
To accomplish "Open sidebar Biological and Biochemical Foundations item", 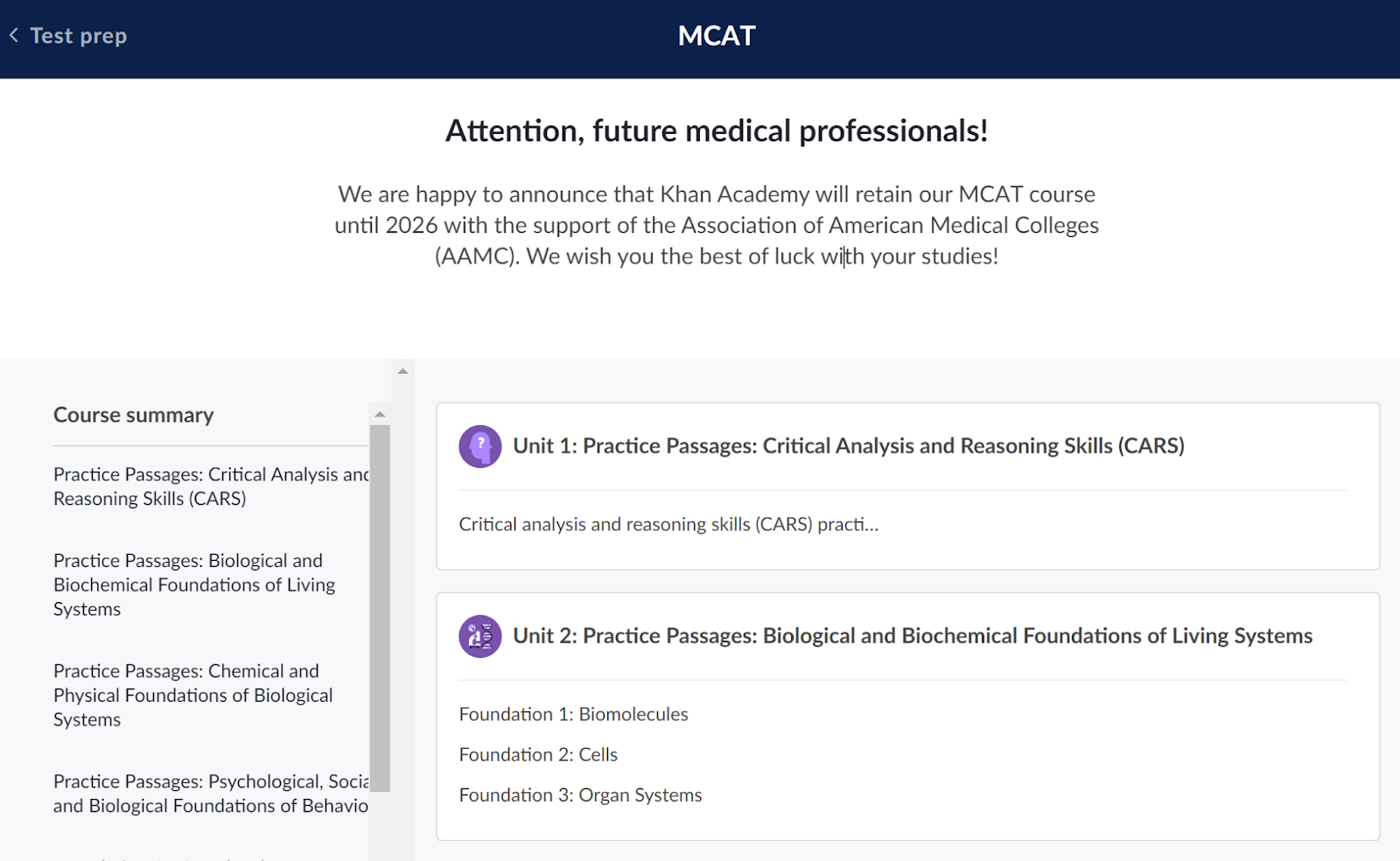I will click(194, 584).
